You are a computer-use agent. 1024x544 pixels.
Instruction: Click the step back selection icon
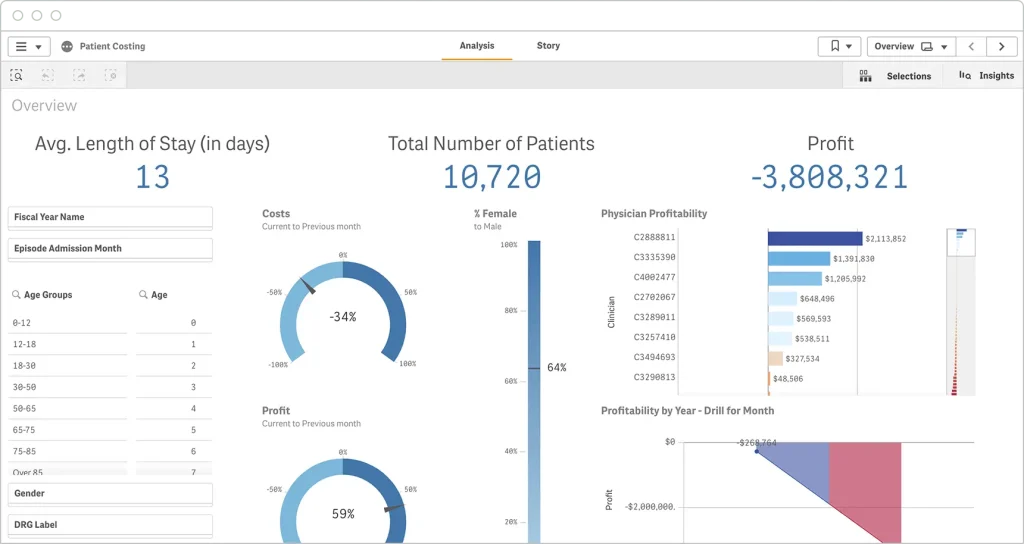pos(47,75)
